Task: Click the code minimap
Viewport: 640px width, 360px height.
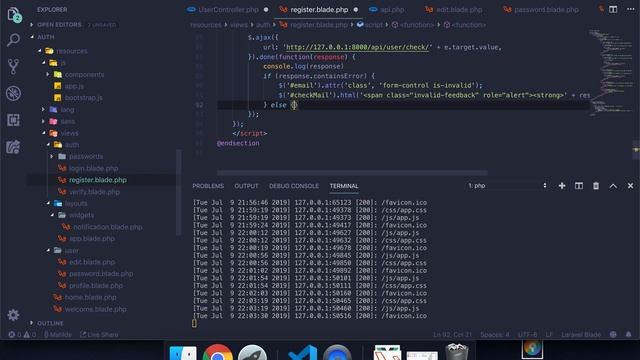Action: (x=610, y=73)
